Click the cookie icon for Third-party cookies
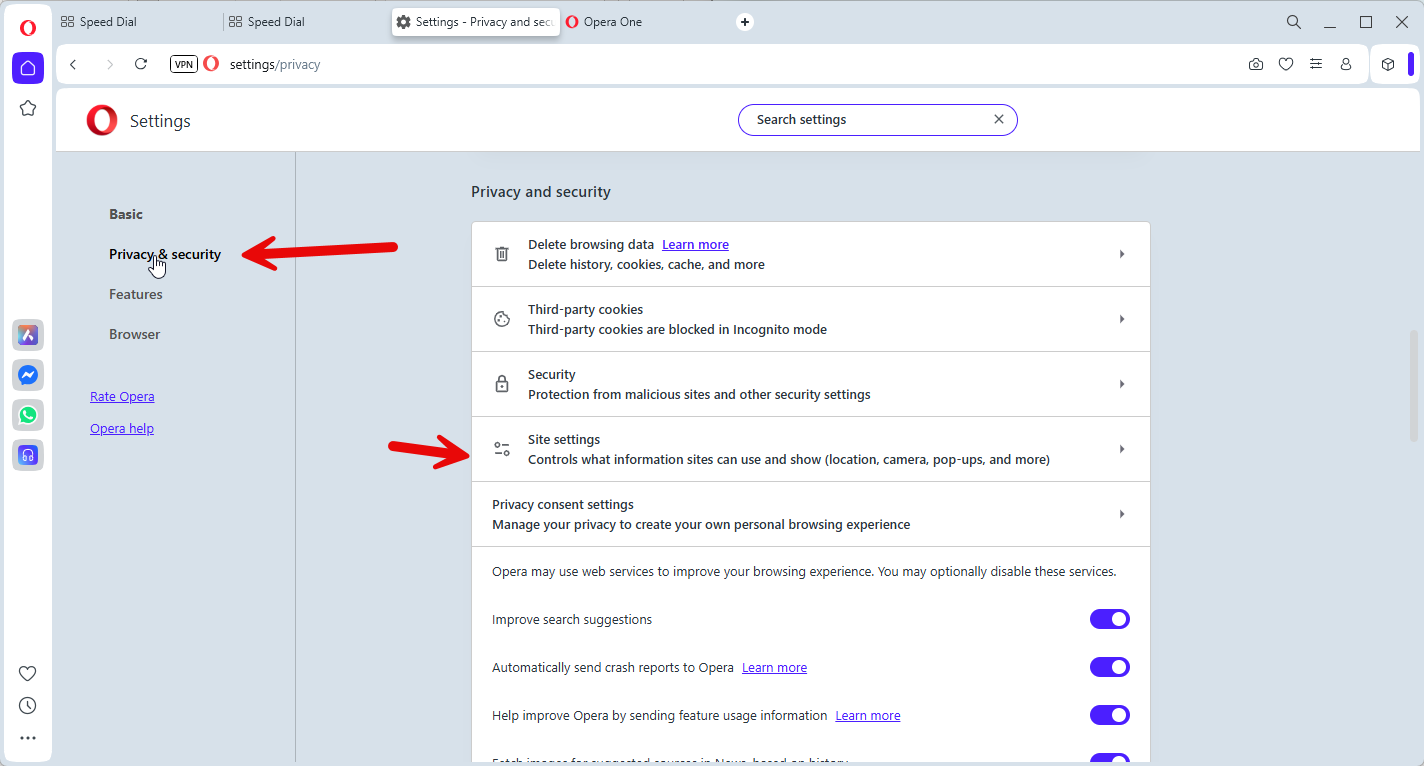This screenshot has width=1424, height=766. coord(502,319)
